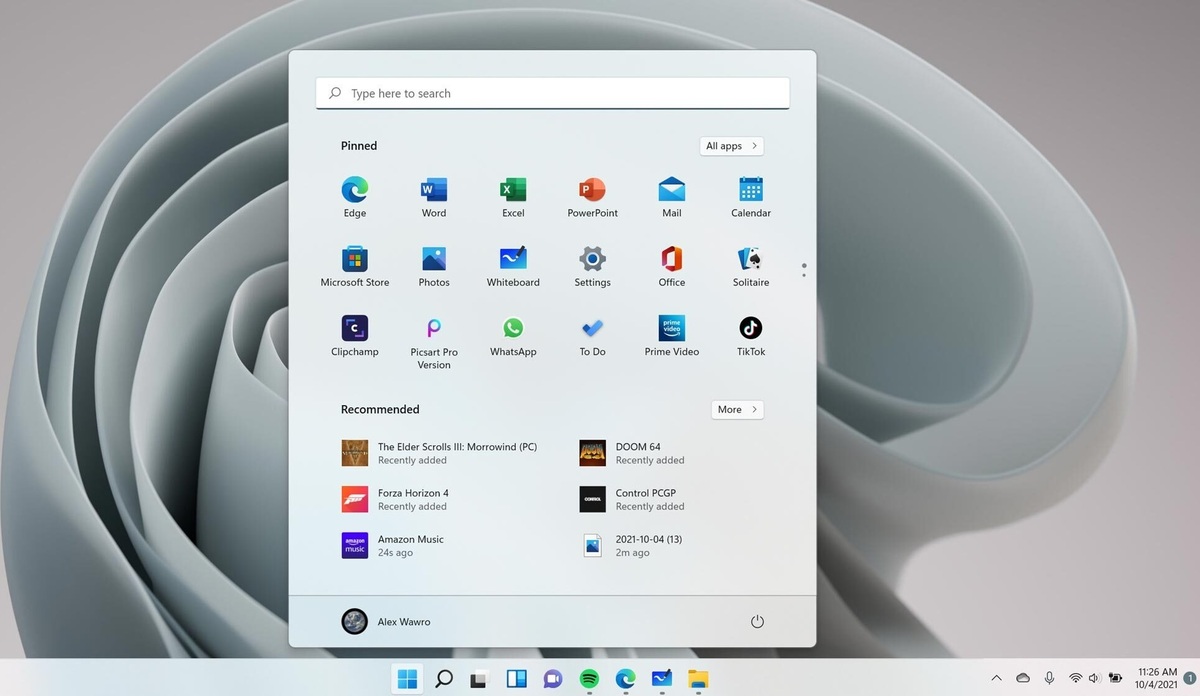Open the Solitaire pinned game
Viewport: 1200px width, 696px height.
pos(751,266)
